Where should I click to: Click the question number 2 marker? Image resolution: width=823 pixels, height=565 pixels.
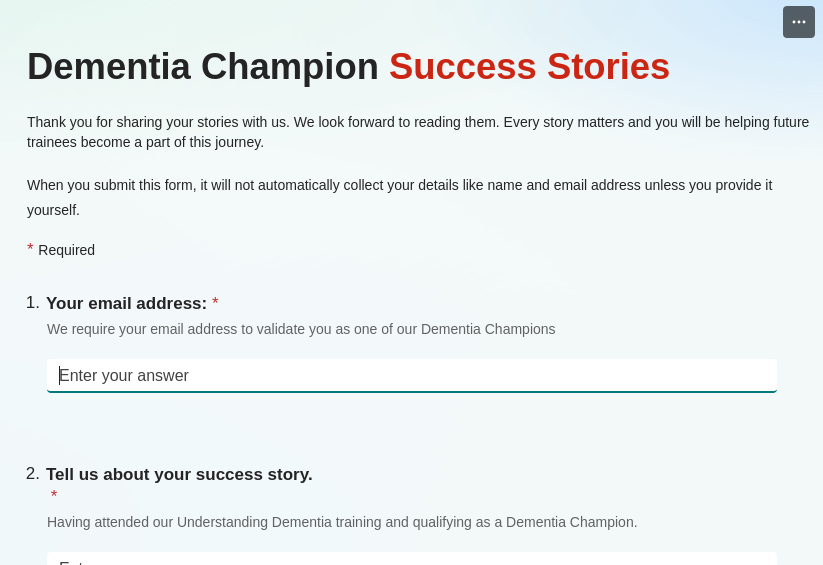pos(32,474)
